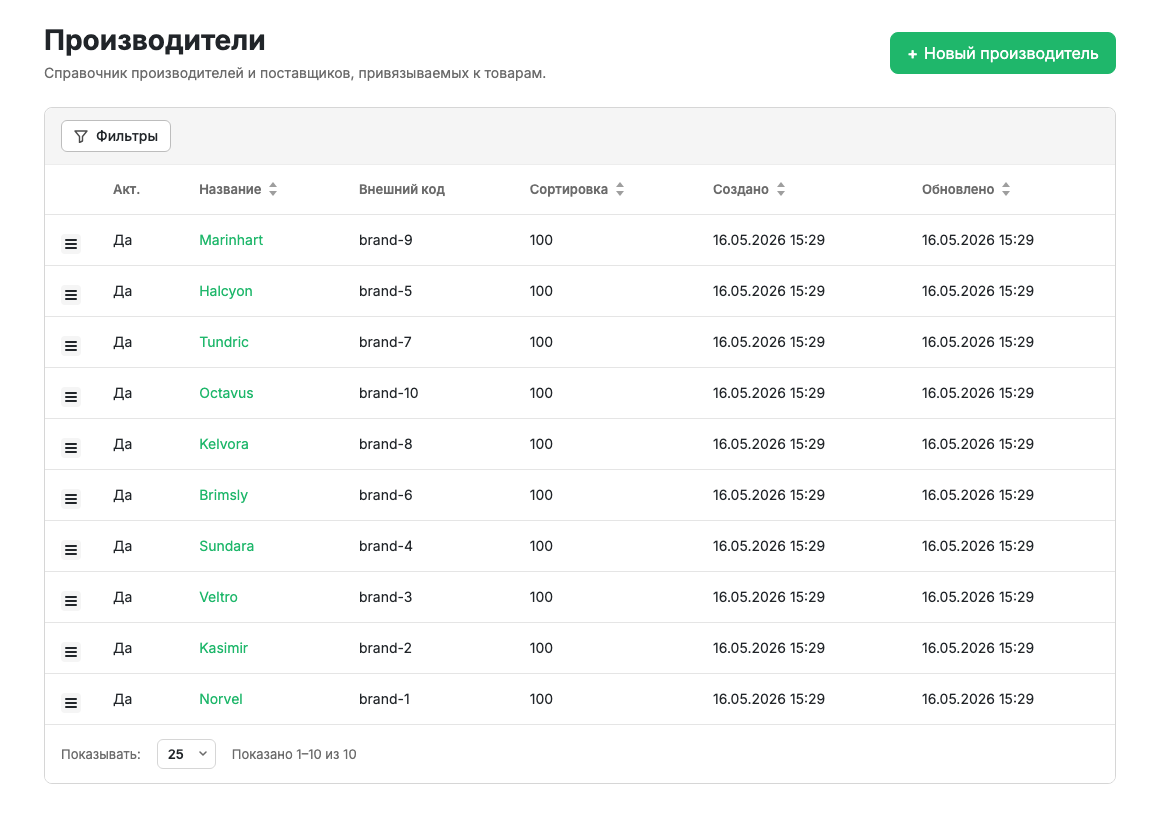Click the Показано 1–10 из 10 text
This screenshot has height=813, width=1160.
tap(294, 754)
